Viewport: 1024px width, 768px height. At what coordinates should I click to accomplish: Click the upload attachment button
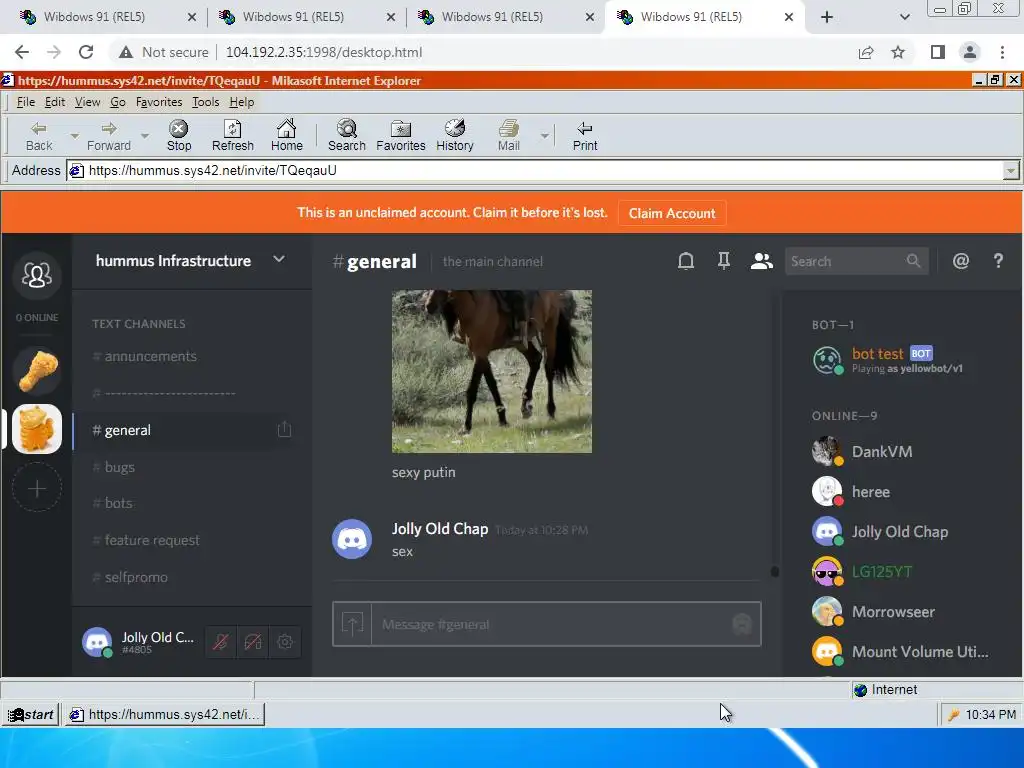pyautogui.click(x=352, y=624)
